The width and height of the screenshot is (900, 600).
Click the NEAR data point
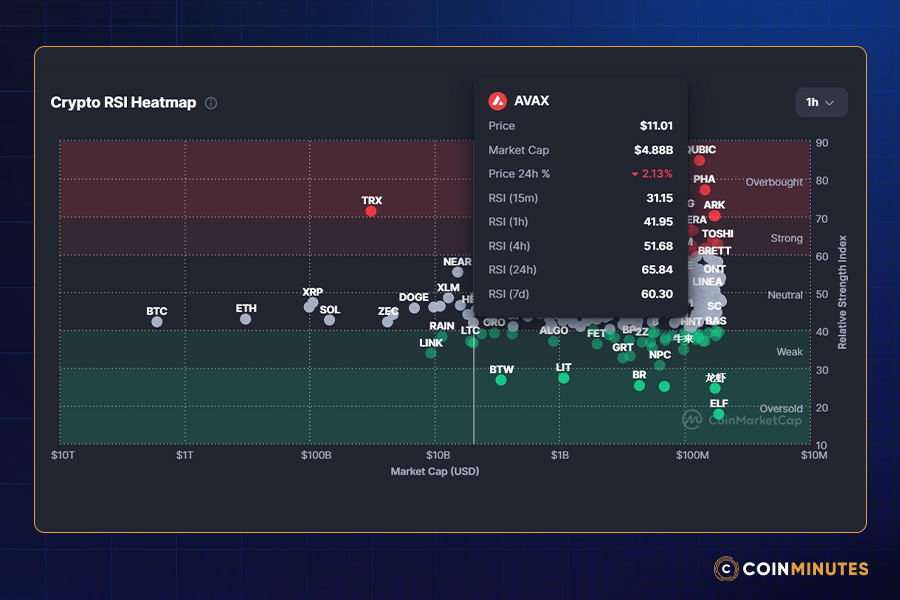click(457, 272)
